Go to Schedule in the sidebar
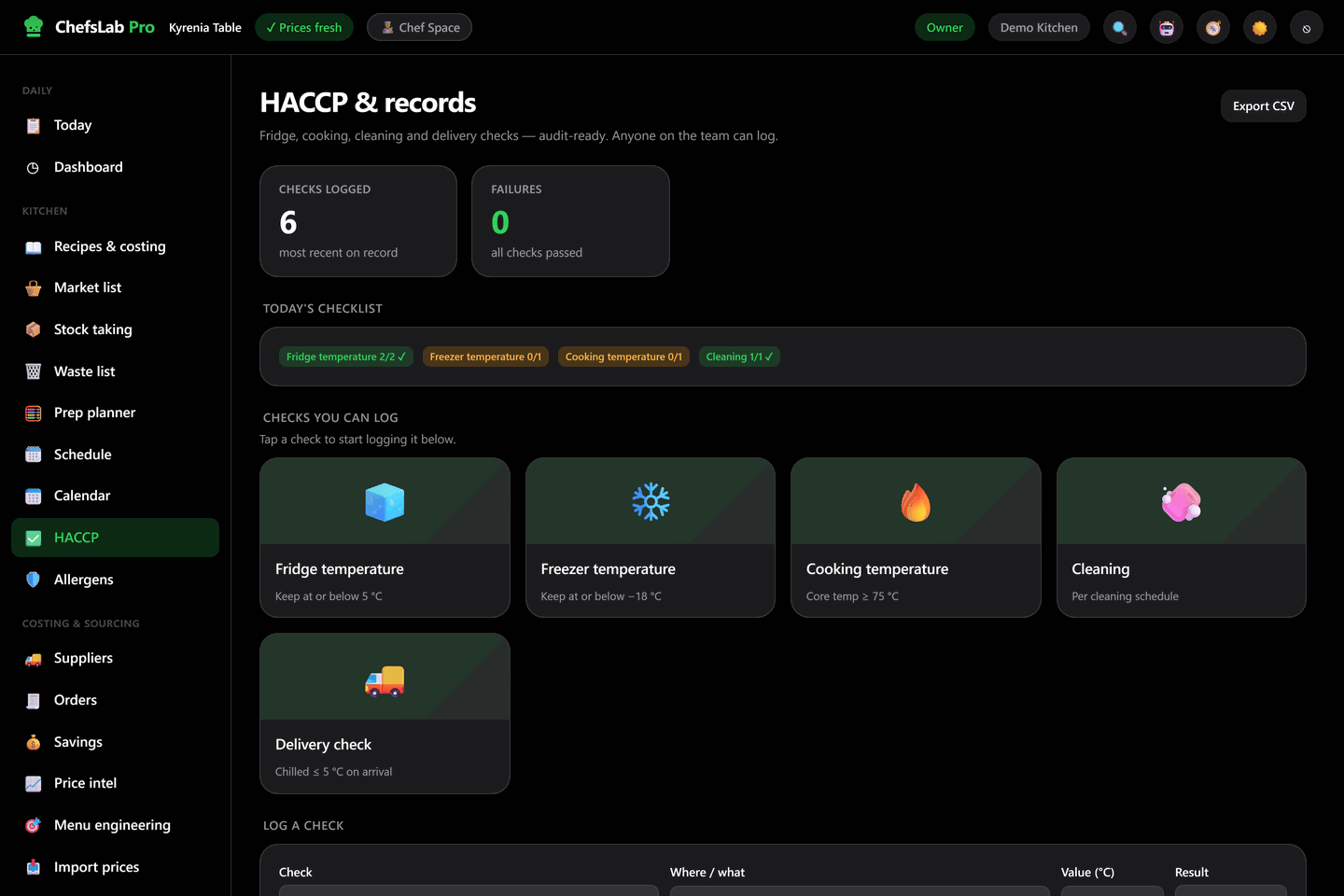This screenshot has height=896, width=1344. click(115, 455)
